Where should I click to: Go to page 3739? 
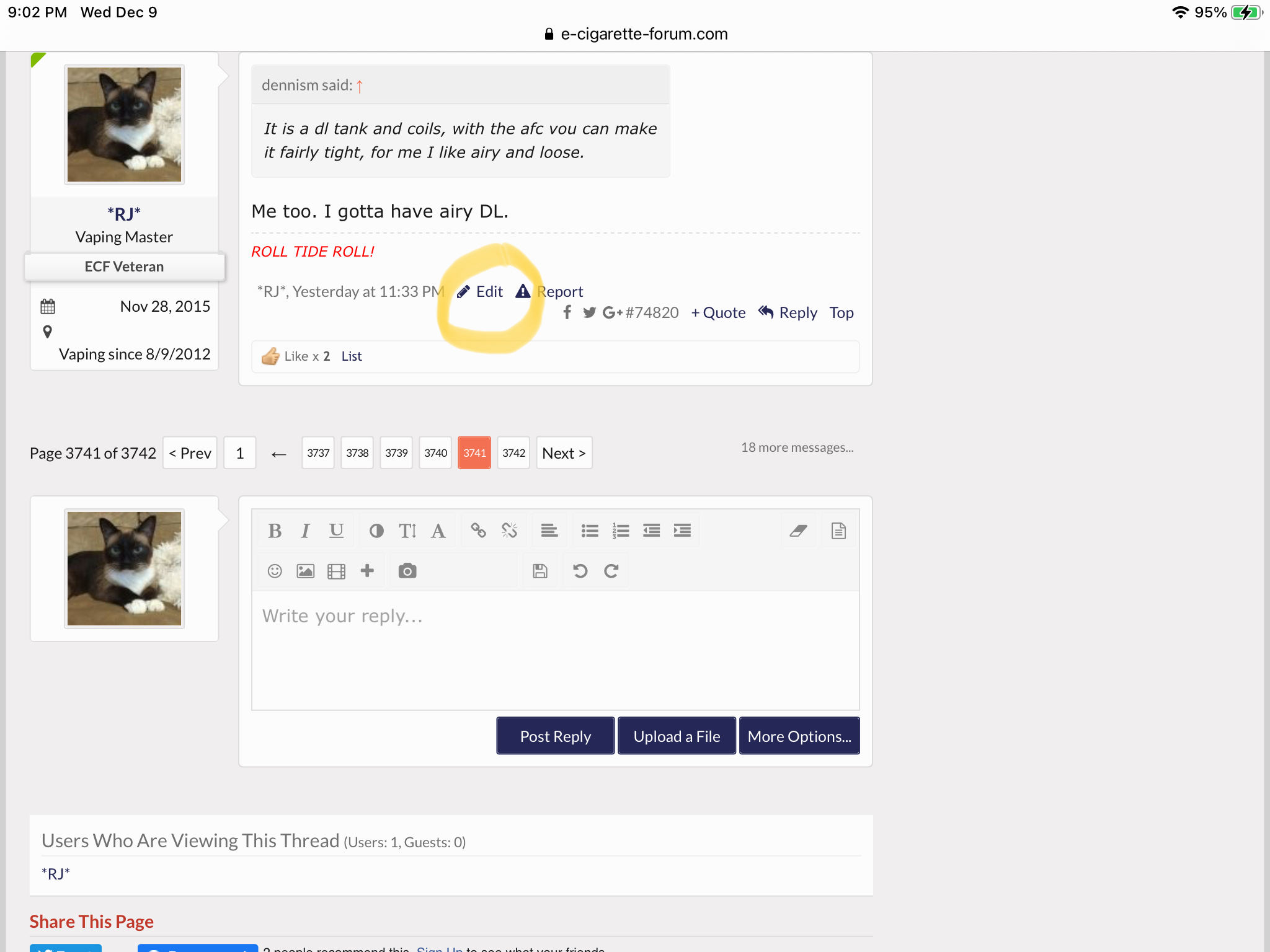pyautogui.click(x=396, y=453)
